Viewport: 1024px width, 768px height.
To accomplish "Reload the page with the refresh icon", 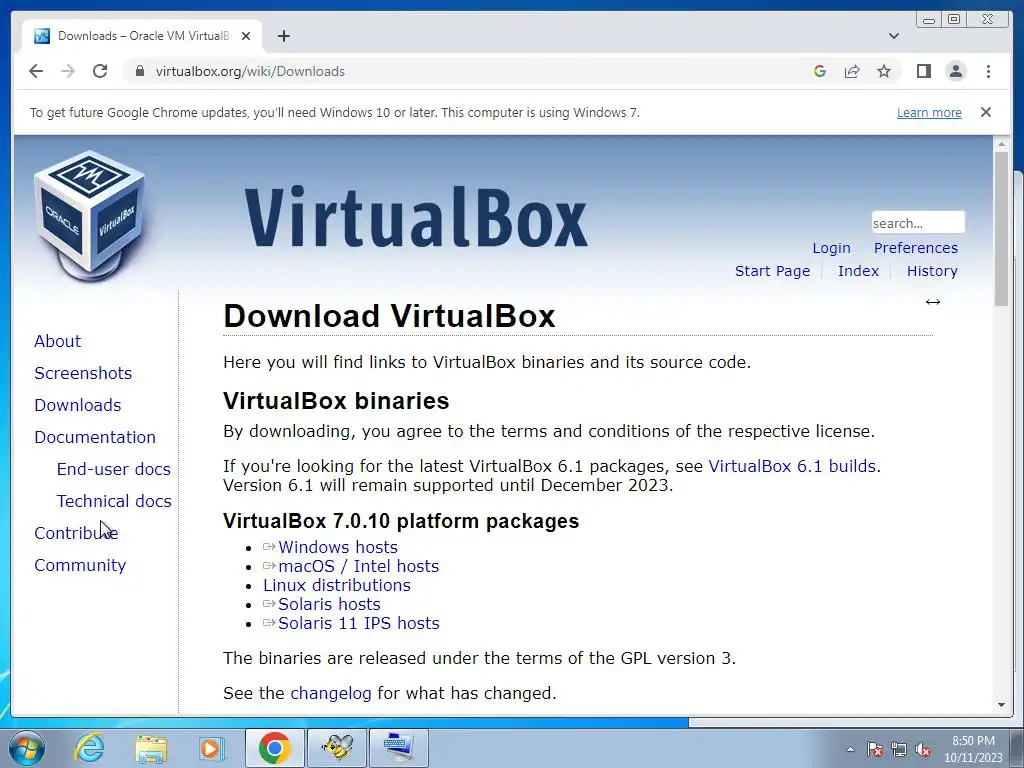I will 100,71.
